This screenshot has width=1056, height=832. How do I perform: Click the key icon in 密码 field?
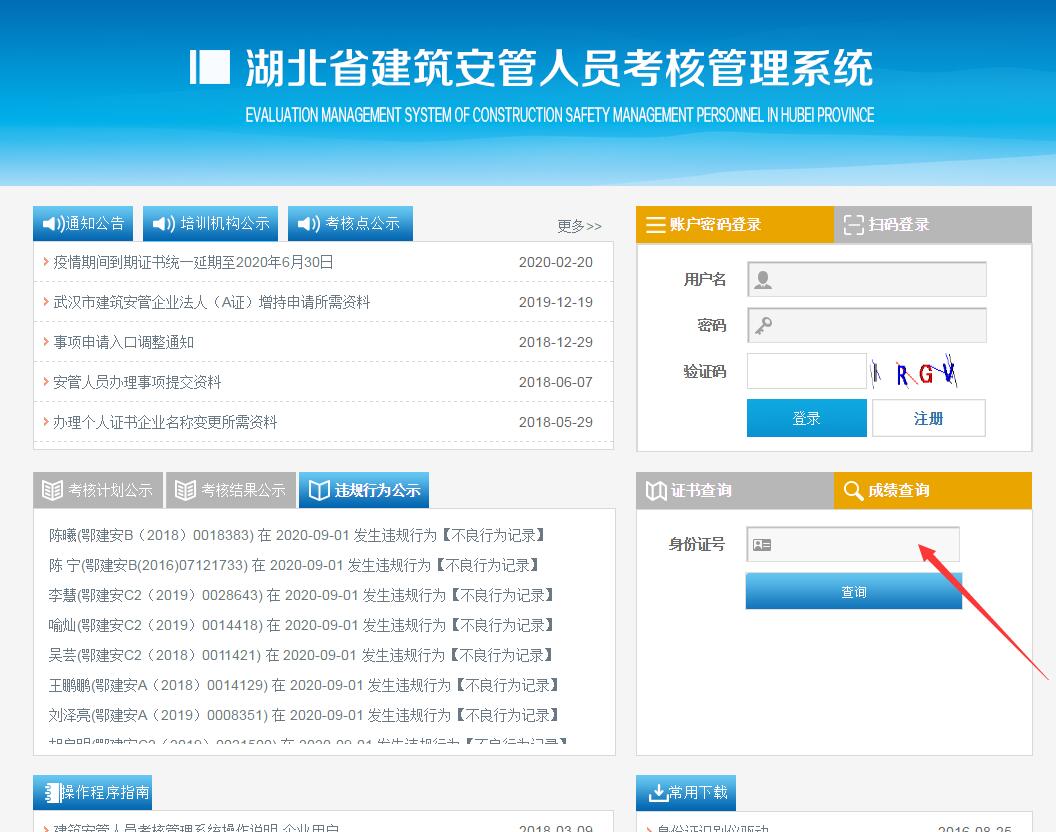click(x=763, y=326)
